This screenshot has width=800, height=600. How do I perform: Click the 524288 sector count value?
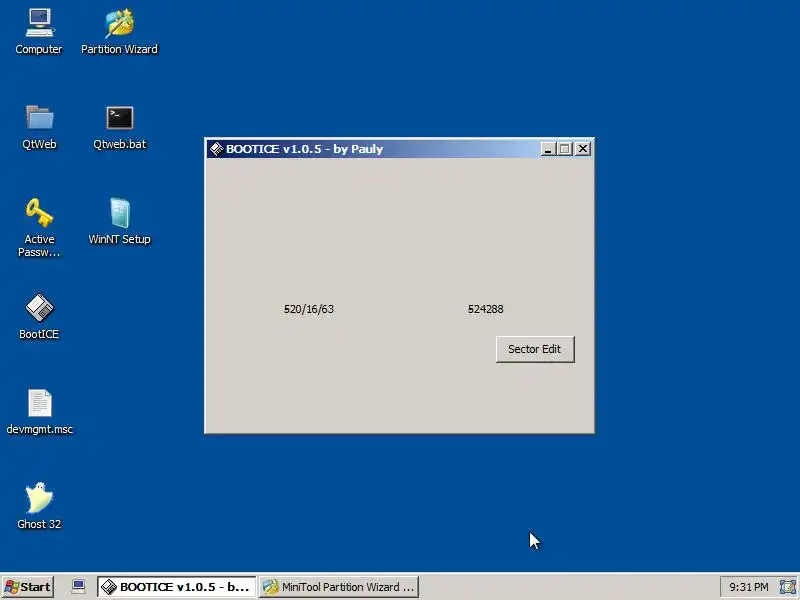point(486,309)
